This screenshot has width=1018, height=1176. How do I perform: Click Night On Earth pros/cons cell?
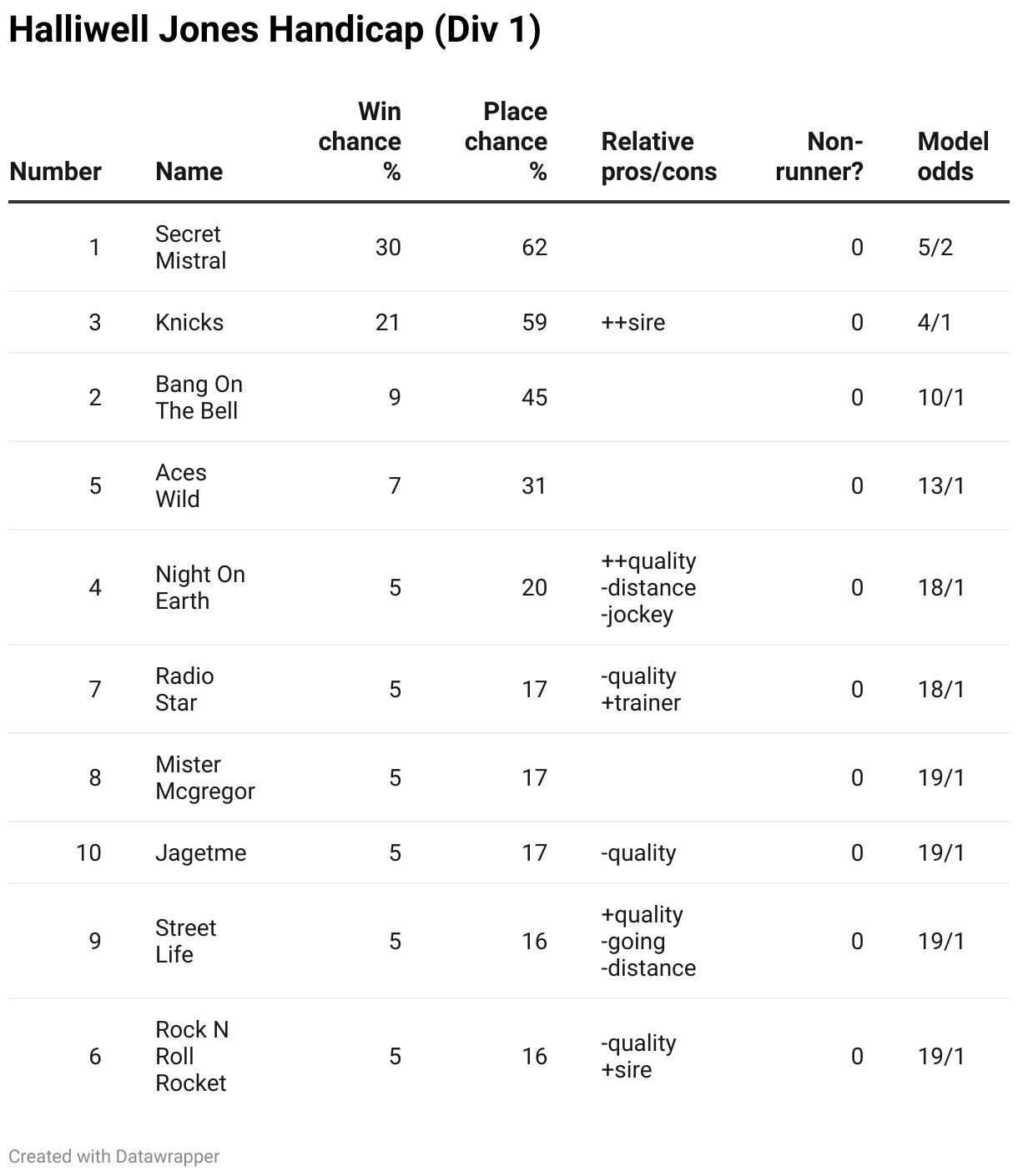pyautogui.click(x=648, y=587)
